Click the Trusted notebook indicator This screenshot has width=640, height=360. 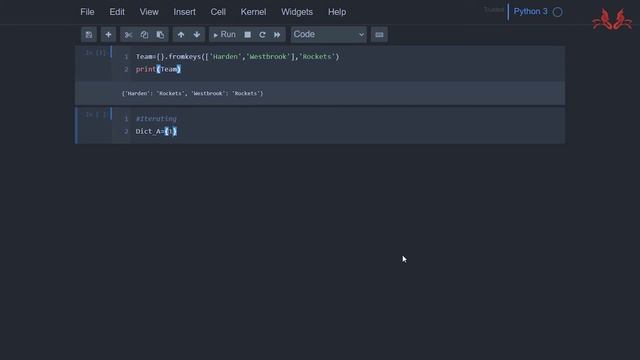coord(494,10)
